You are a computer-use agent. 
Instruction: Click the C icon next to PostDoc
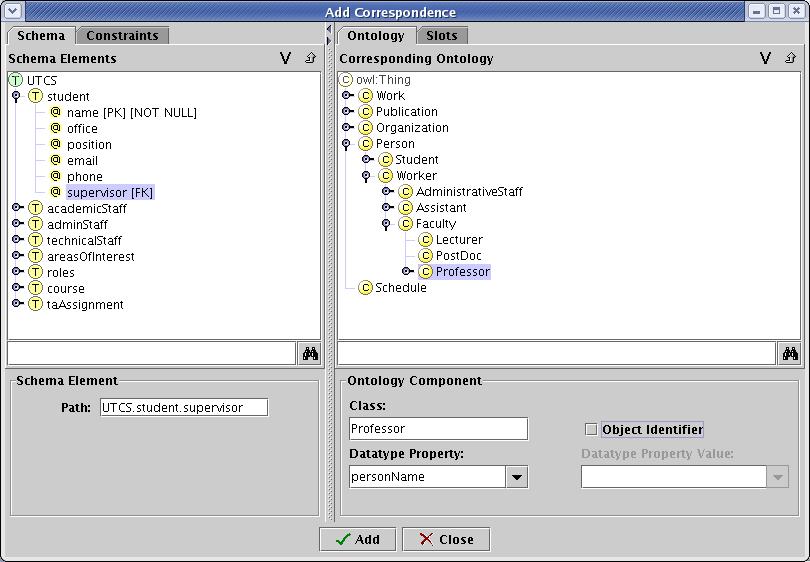(425, 256)
